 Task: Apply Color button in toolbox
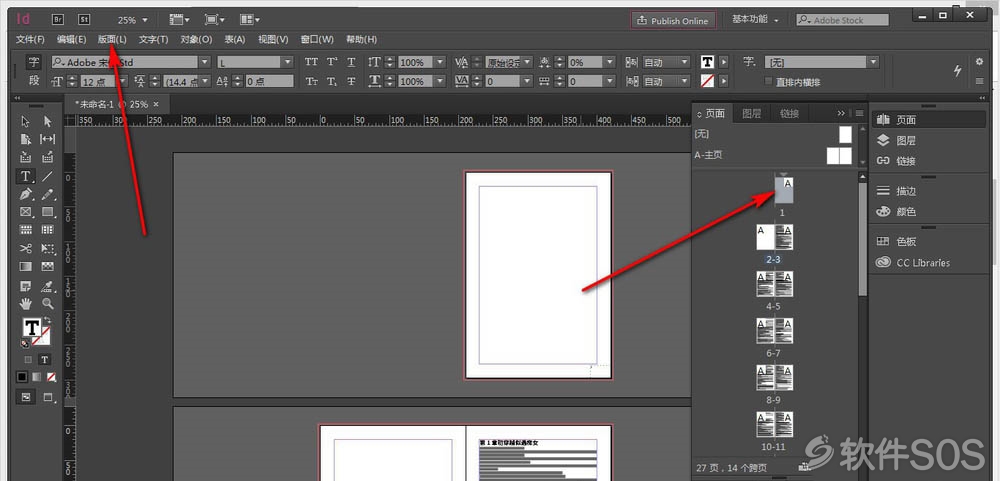point(22,377)
